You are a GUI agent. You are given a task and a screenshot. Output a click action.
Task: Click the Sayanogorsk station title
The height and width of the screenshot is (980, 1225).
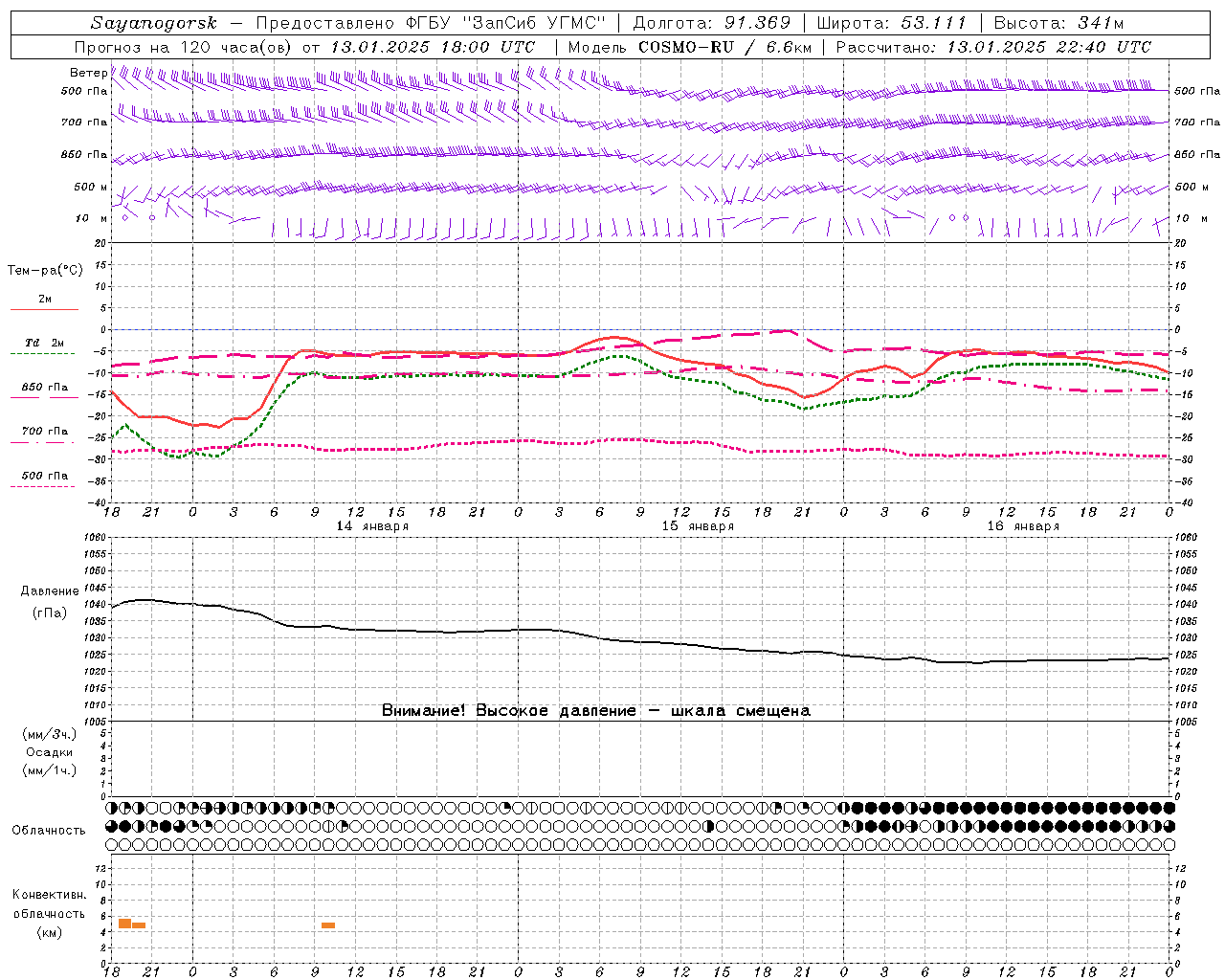(x=153, y=24)
